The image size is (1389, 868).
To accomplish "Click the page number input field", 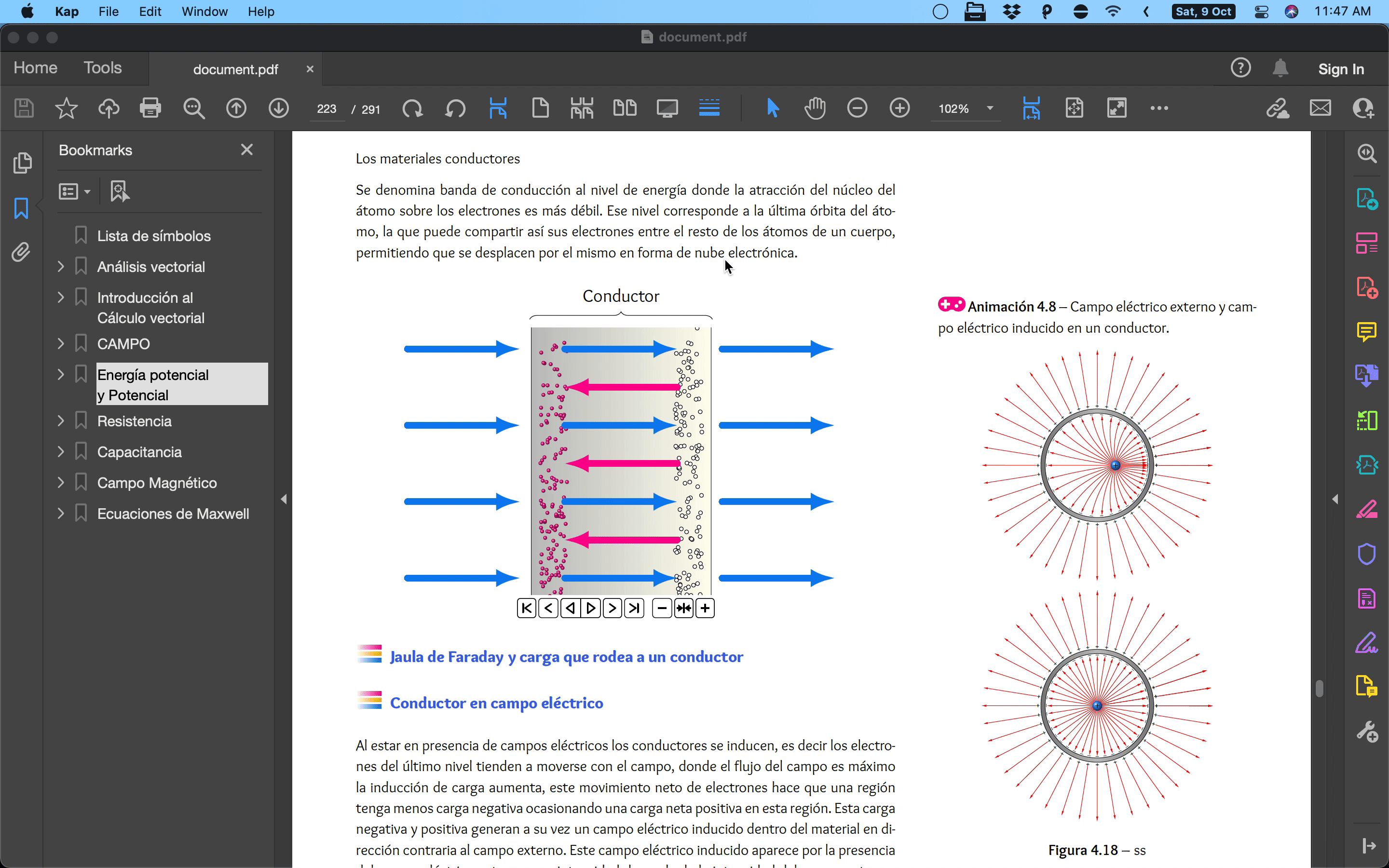I will click(x=327, y=109).
